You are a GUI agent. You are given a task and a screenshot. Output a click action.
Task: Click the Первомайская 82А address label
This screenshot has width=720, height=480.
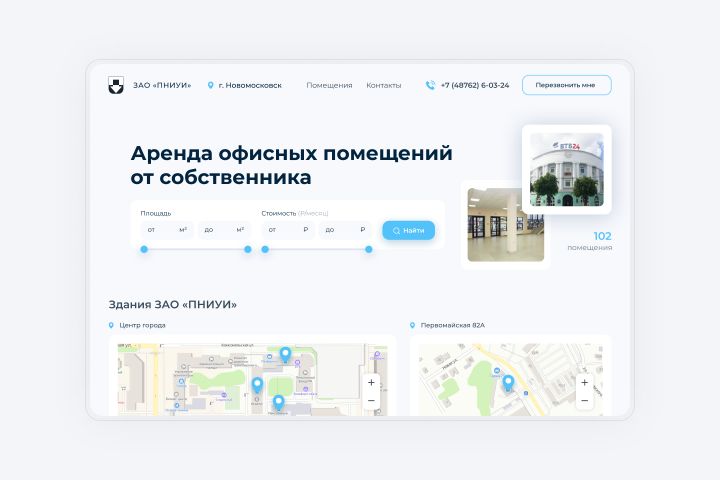[x=453, y=325]
